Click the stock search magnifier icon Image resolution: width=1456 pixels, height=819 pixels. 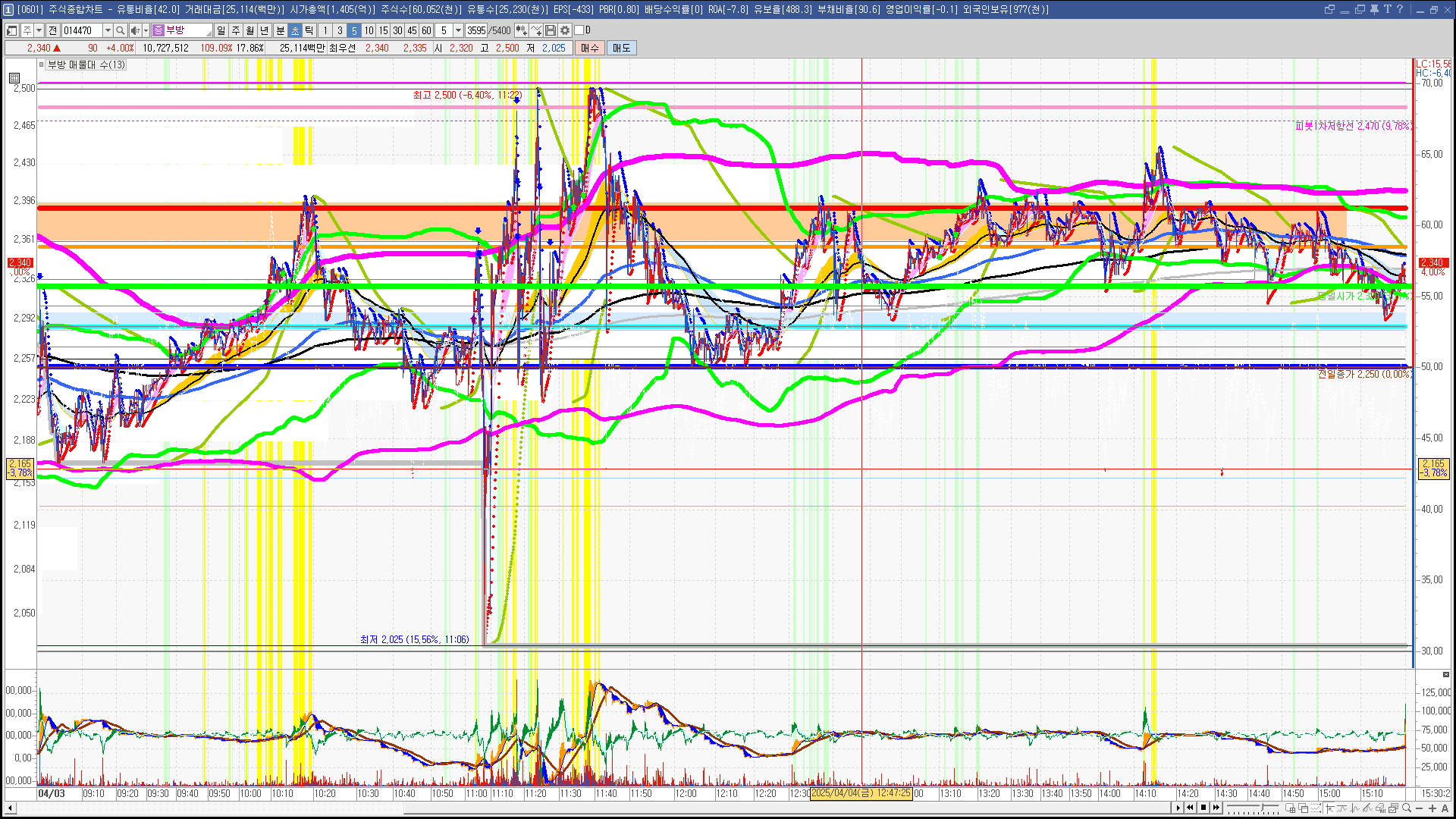click(x=120, y=30)
